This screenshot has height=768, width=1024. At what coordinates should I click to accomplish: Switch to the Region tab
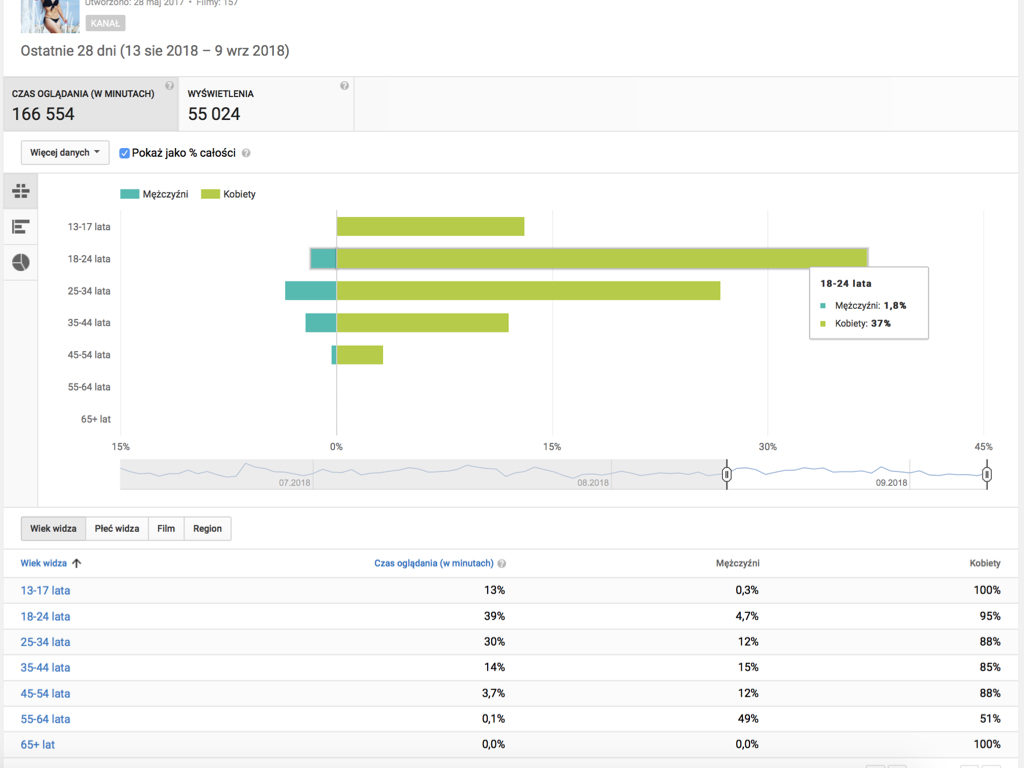pyautogui.click(x=208, y=528)
